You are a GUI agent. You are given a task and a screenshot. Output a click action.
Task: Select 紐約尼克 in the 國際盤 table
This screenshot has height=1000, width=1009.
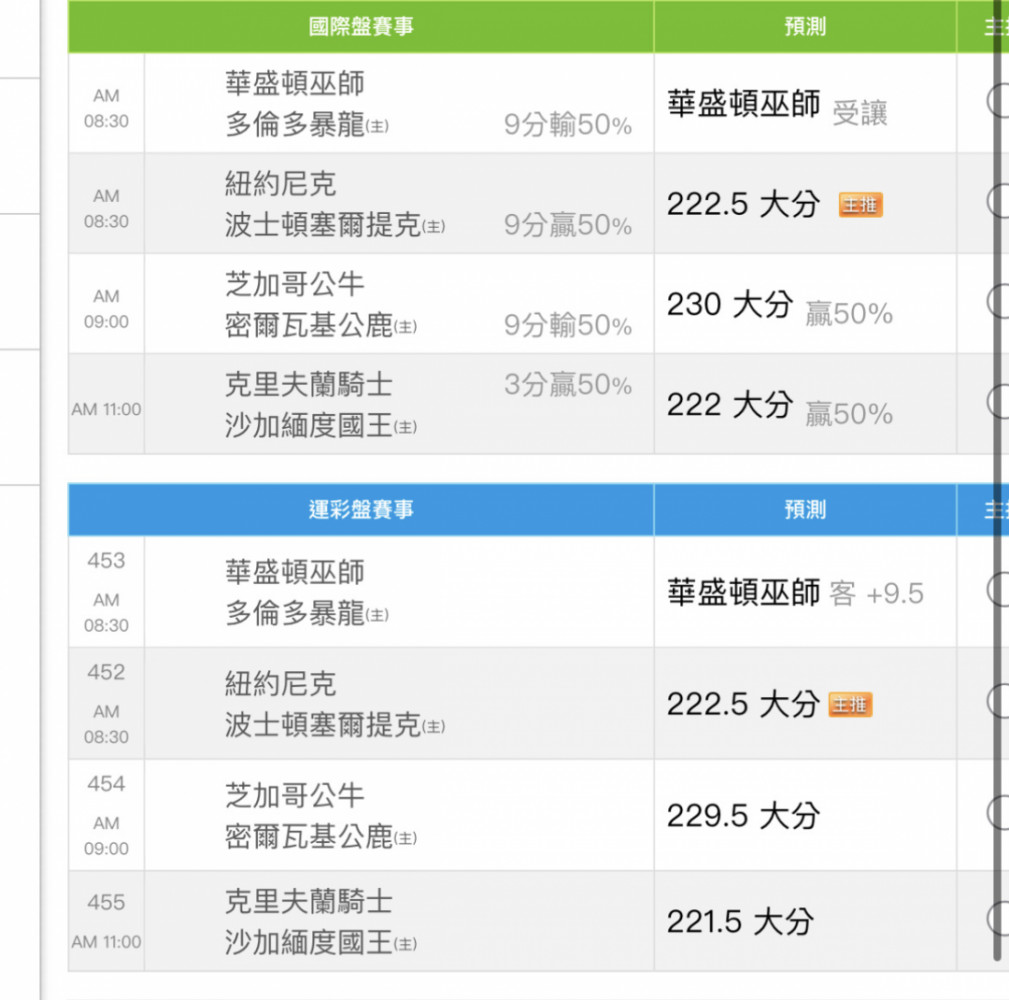(x=281, y=183)
